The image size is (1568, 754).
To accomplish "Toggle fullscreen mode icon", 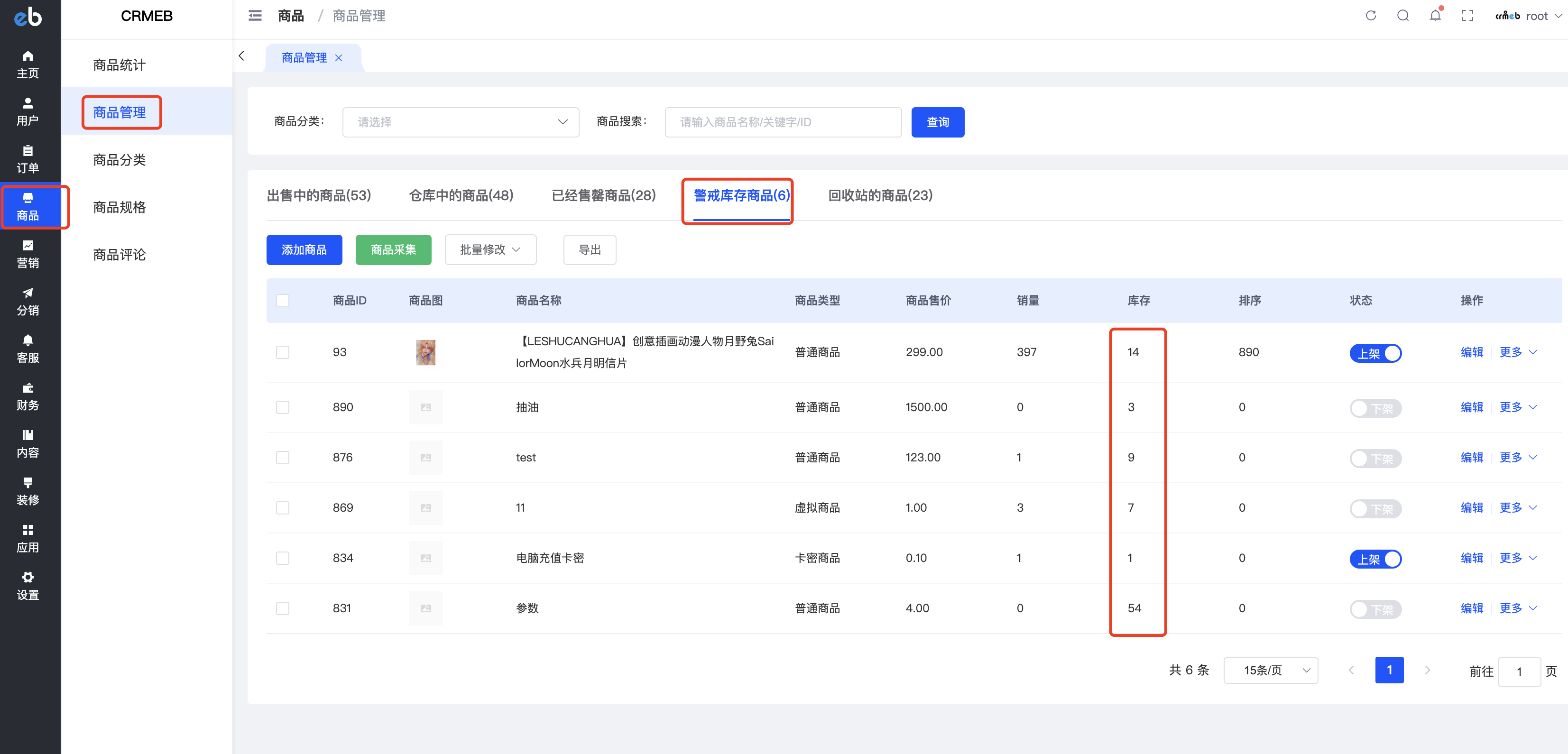I will point(1467,16).
